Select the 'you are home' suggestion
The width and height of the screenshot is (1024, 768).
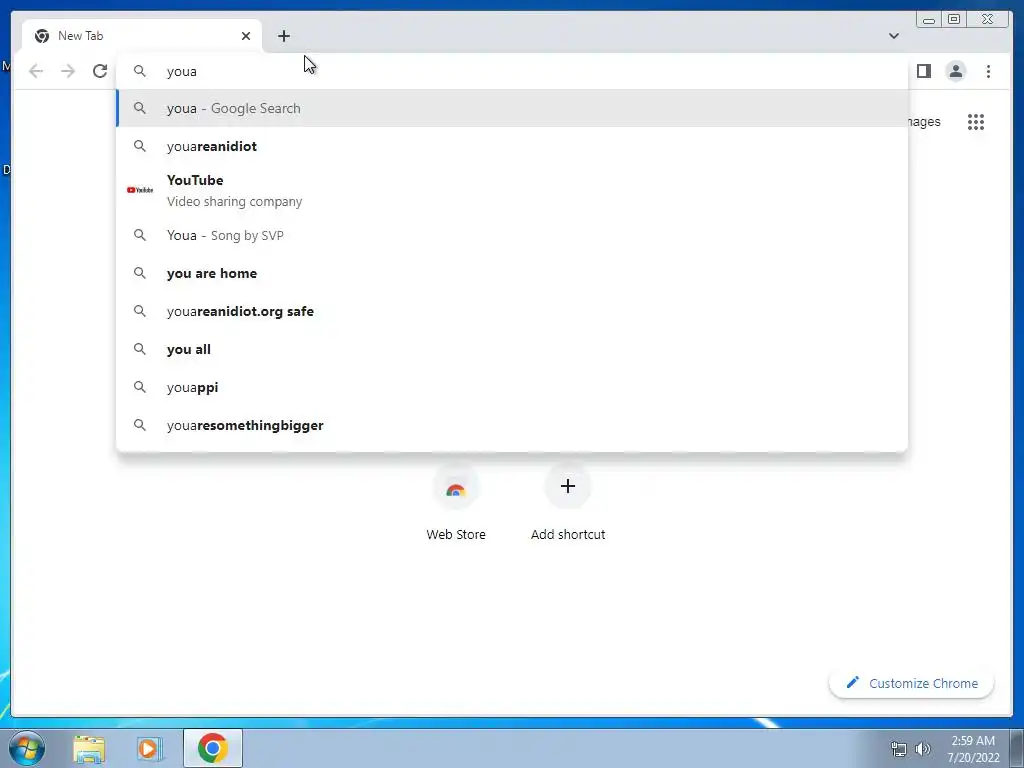click(512, 273)
